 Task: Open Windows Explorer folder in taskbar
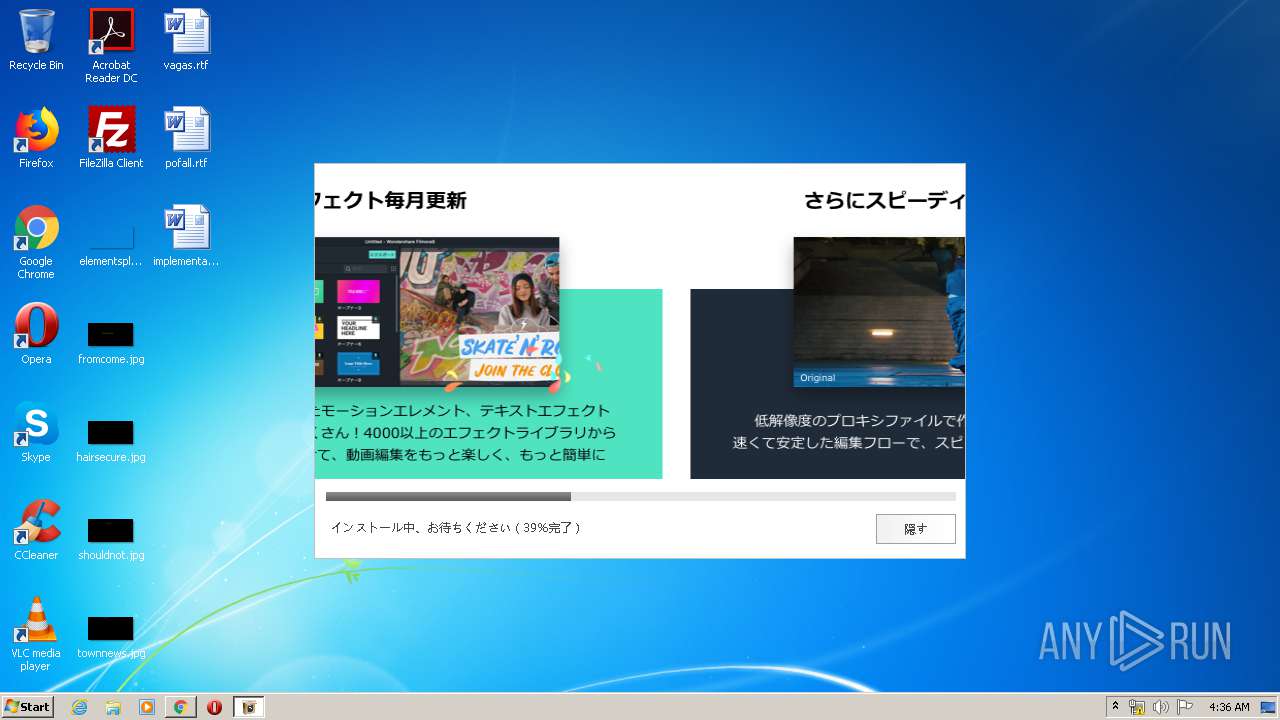(x=113, y=707)
